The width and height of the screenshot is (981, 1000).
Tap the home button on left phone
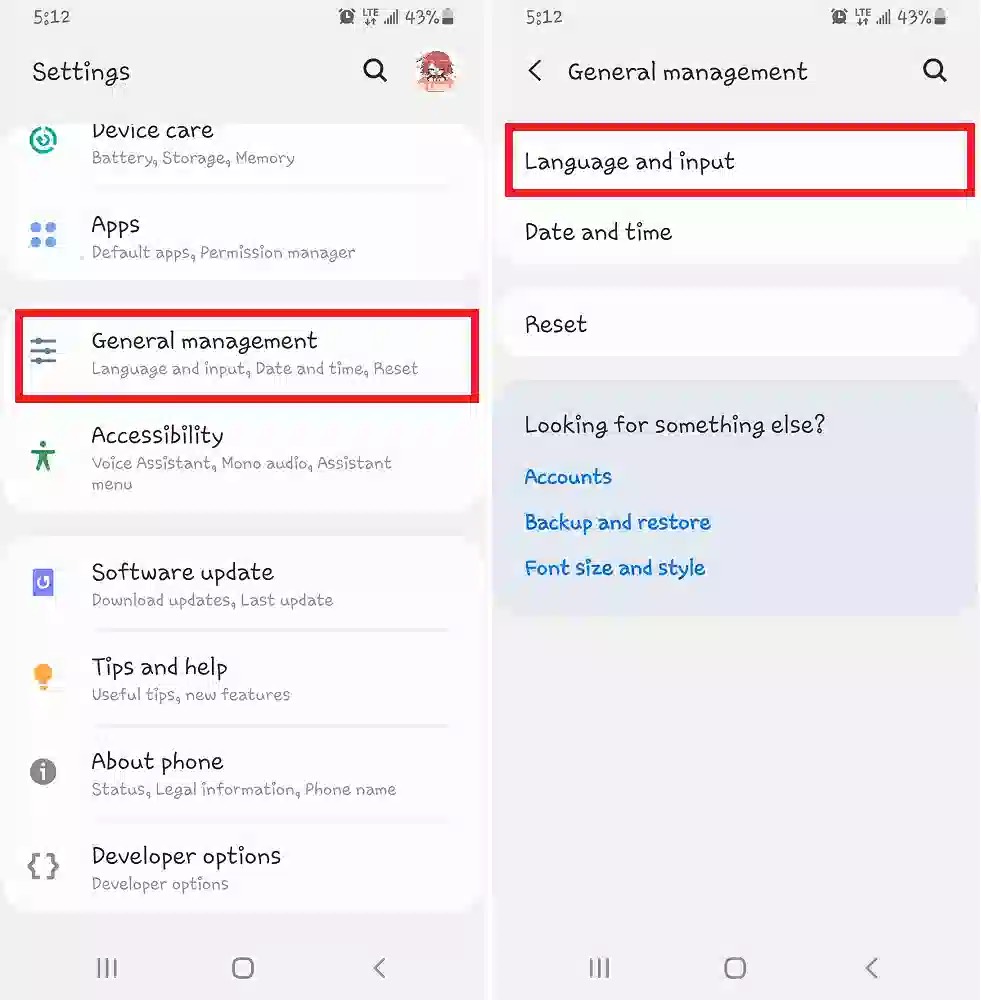click(243, 967)
